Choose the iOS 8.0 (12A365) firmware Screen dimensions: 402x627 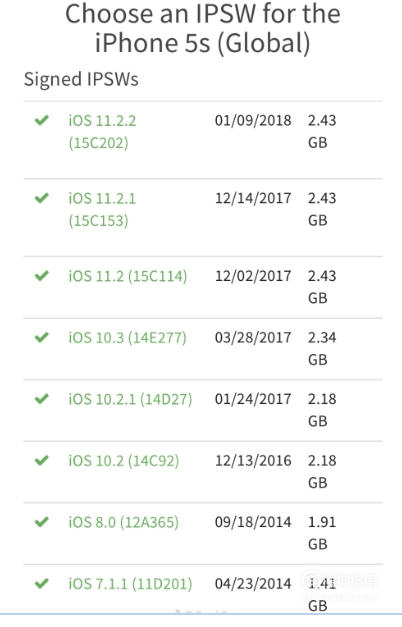[x=124, y=522]
